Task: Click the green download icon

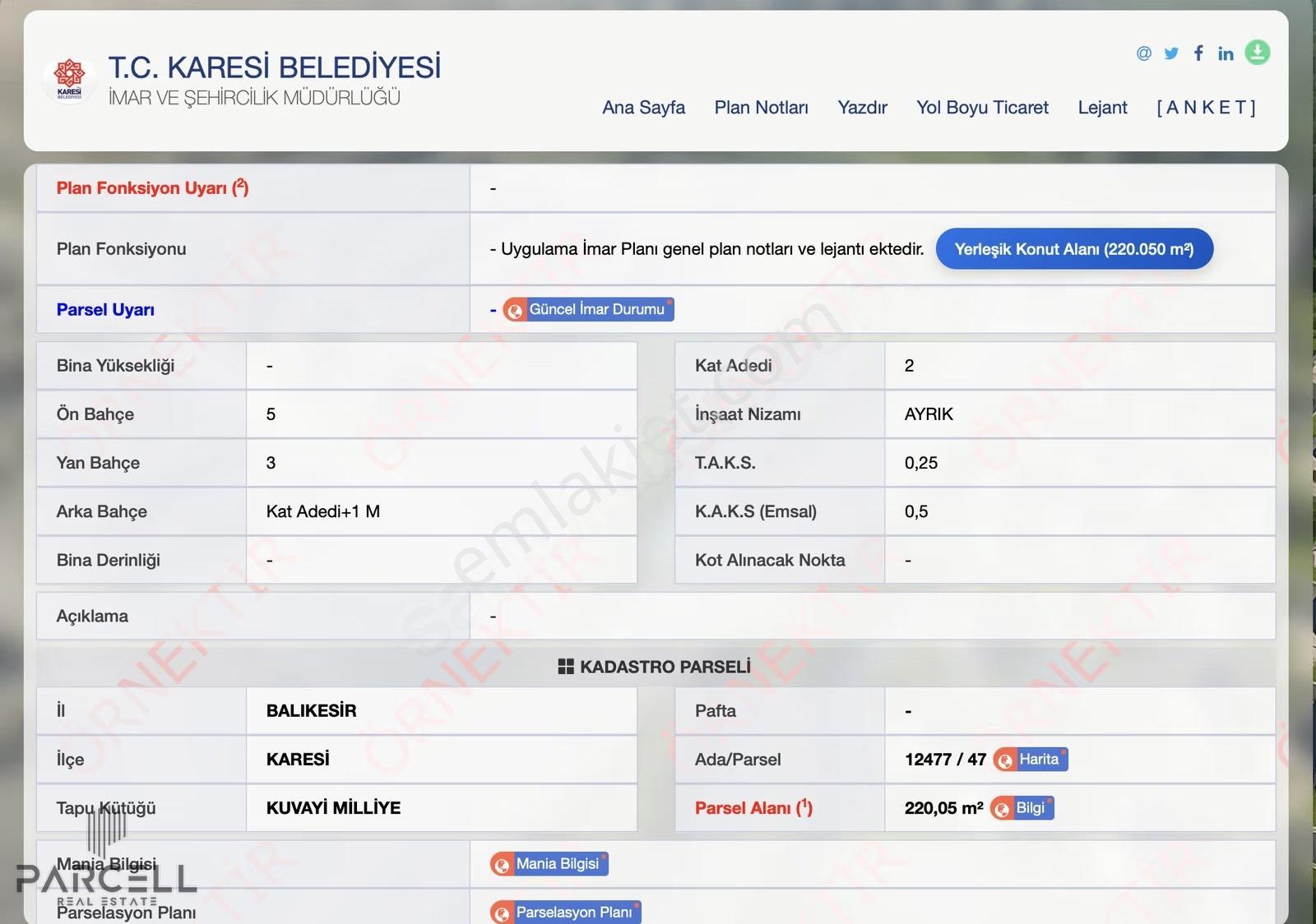Action: coord(1257,53)
